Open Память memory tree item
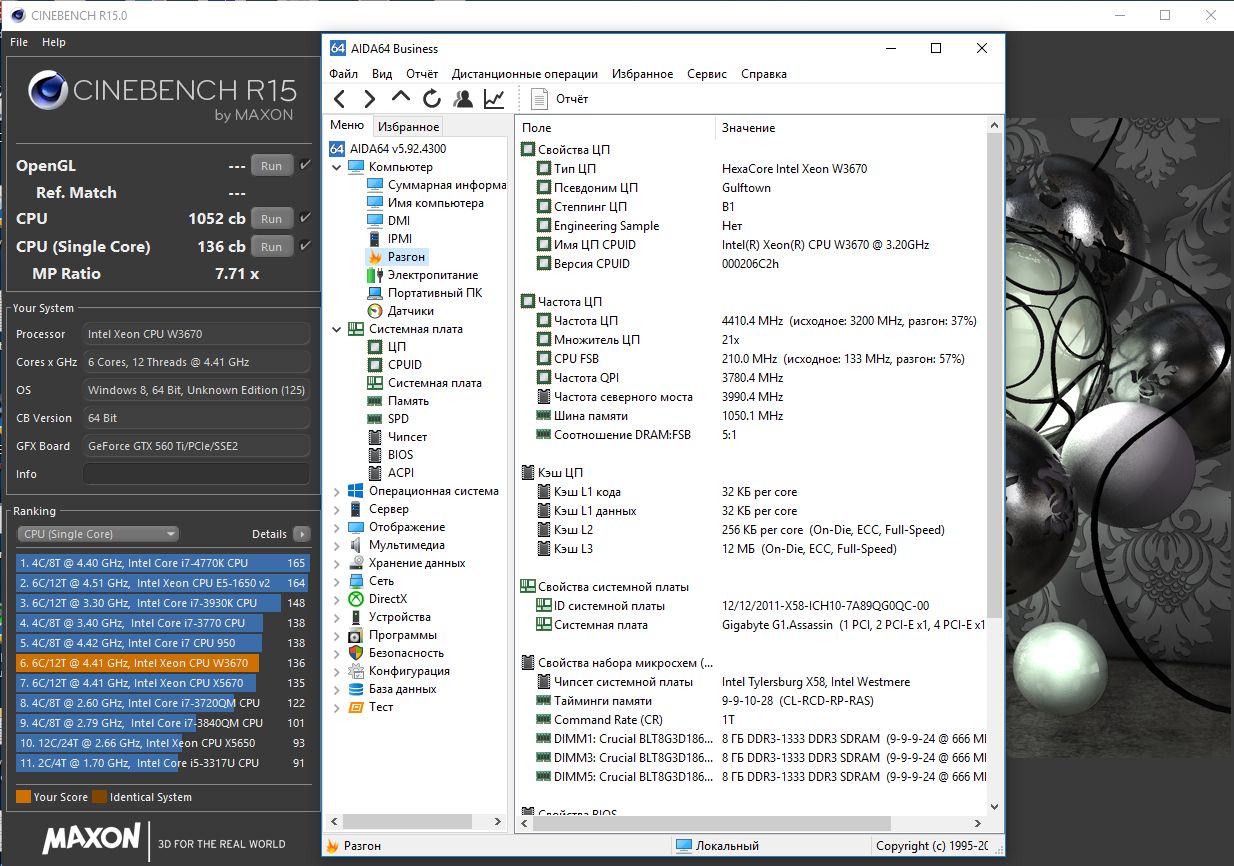 click(399, 401)
